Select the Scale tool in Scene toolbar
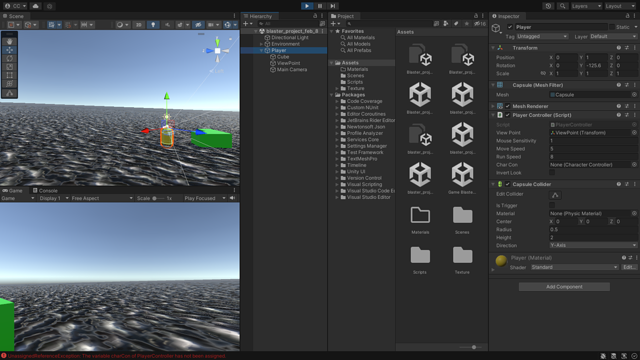 (x=9, y=67)
